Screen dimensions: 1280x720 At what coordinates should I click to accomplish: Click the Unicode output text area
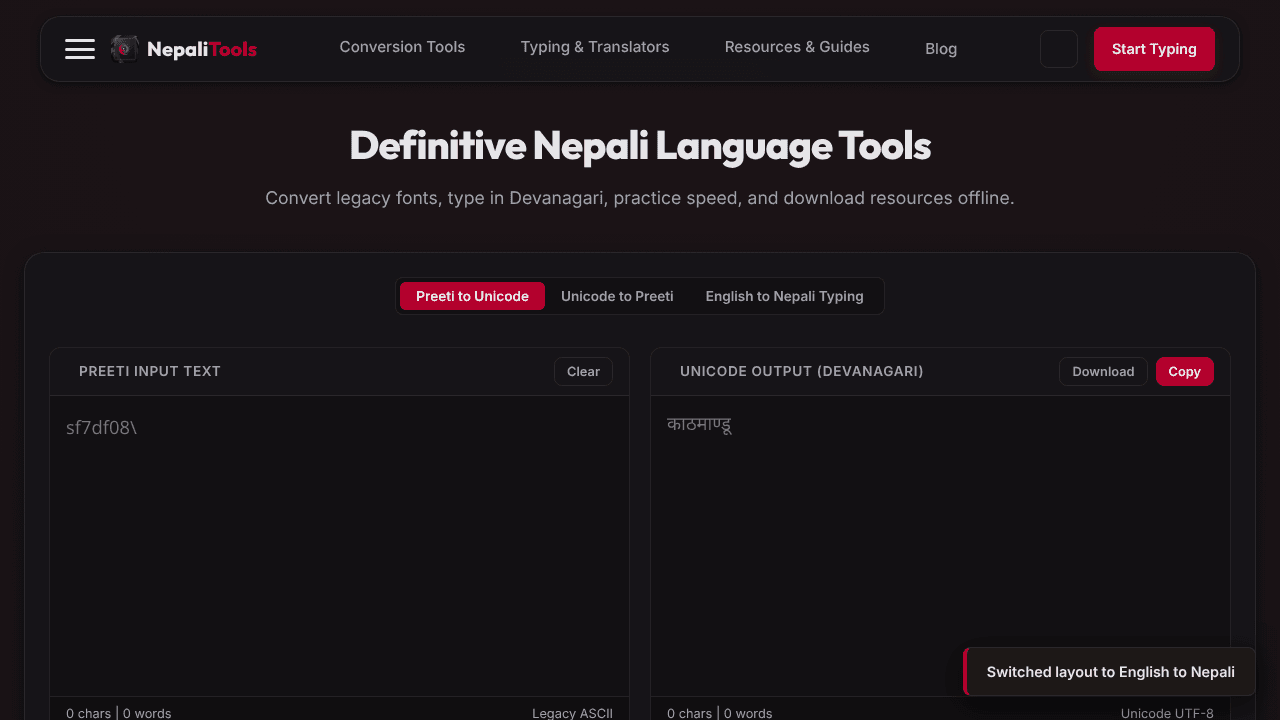[x=940, y=546]
